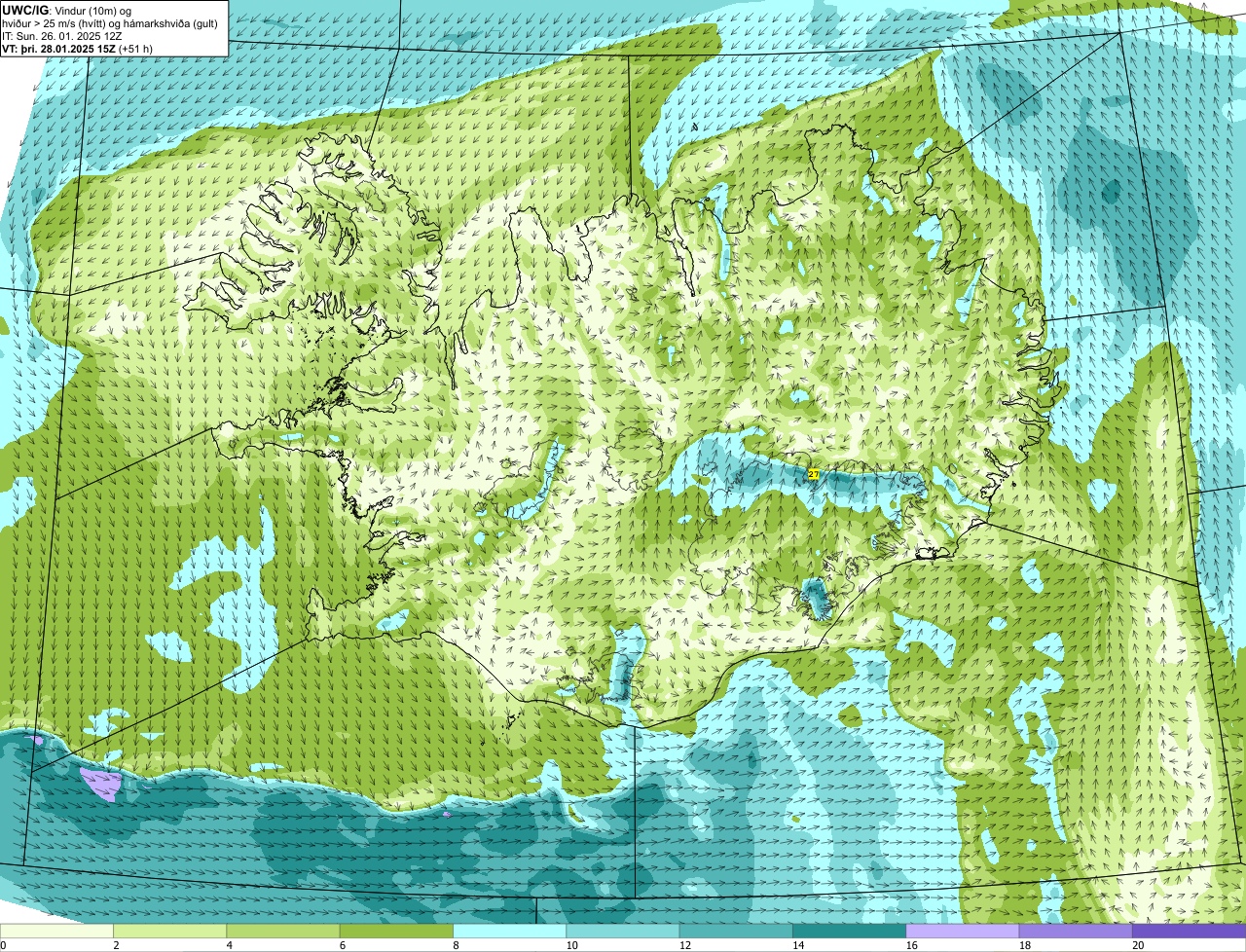Click the 0–2 m/s pale yellow legend swatch

pyautogui.click(x=56, y=932)
